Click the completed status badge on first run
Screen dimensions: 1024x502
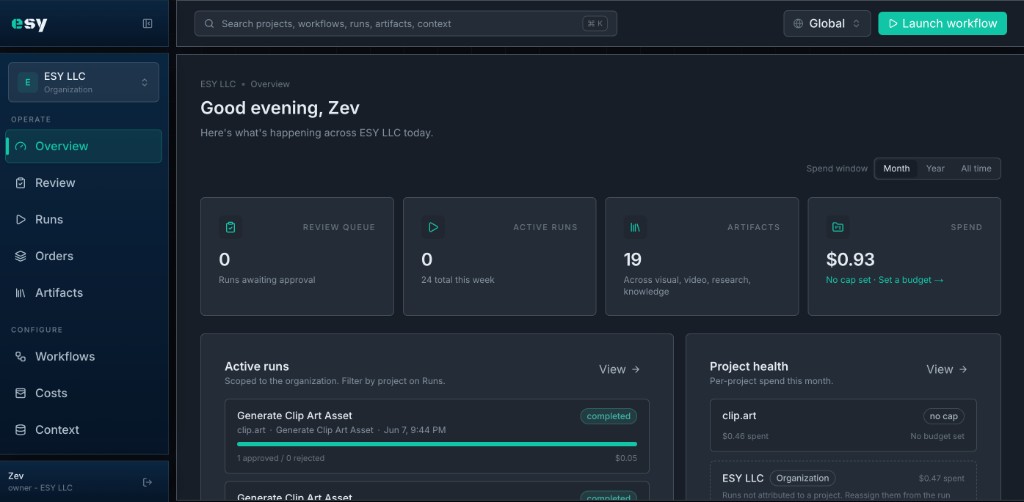pyautogui.click(x=609, y=416)
